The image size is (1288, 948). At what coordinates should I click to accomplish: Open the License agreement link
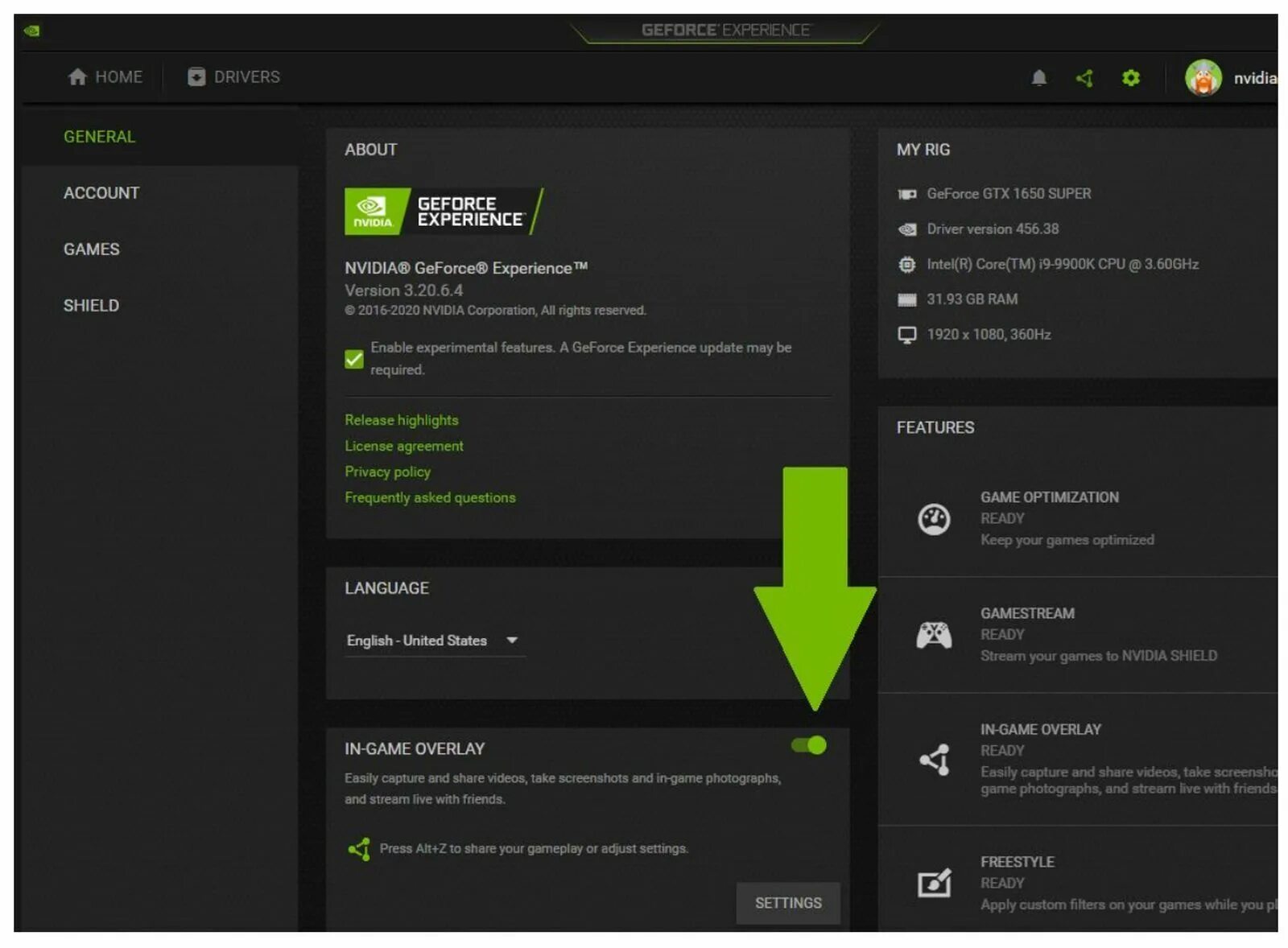tap(404, 446)
